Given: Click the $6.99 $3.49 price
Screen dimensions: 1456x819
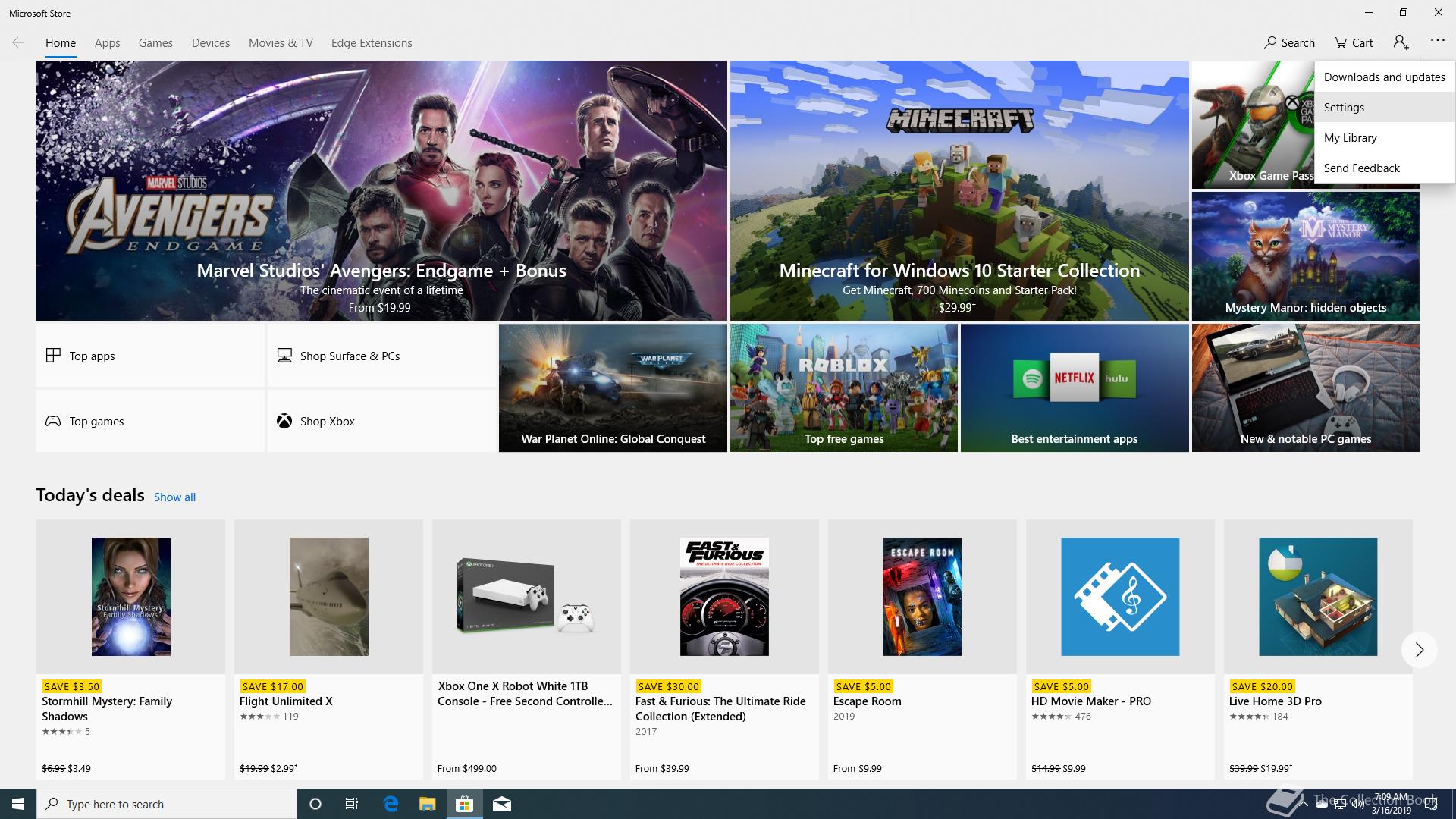Looking at the screenshot, I should coord(66,768).
